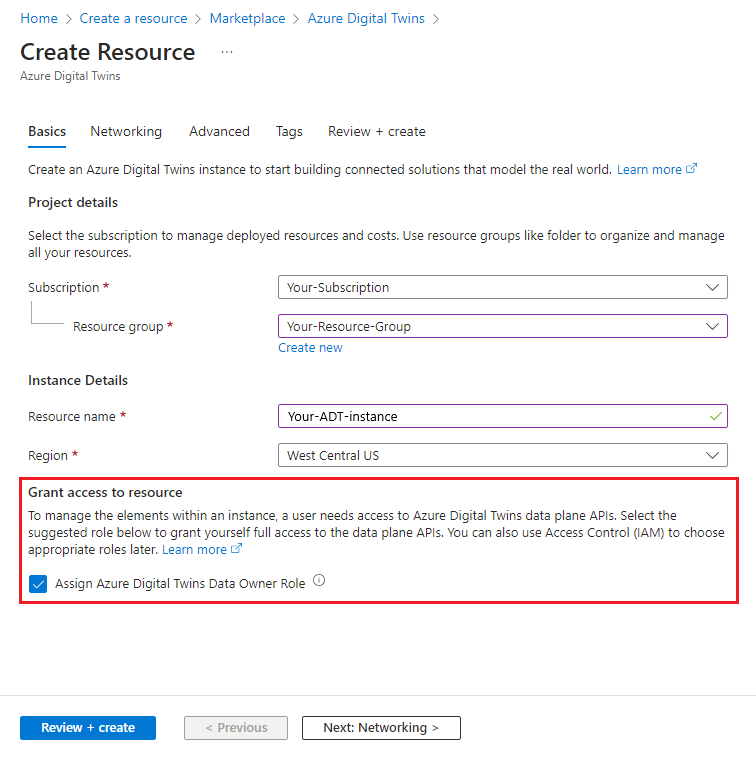Viewport: 756px width, 760px height.
Task: Open Learn more link after intro description
Action: tap(649, 170)
